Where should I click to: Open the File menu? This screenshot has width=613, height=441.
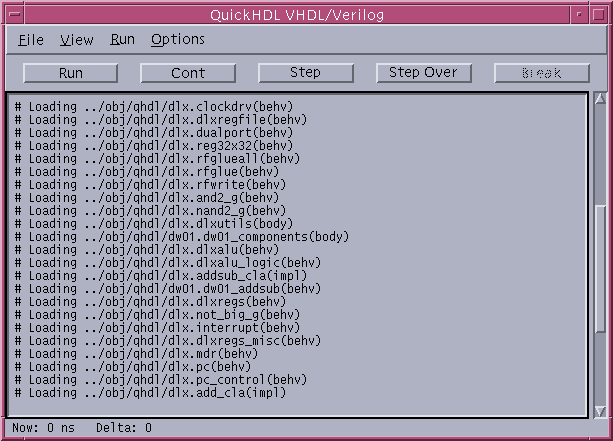pos(31,40)
